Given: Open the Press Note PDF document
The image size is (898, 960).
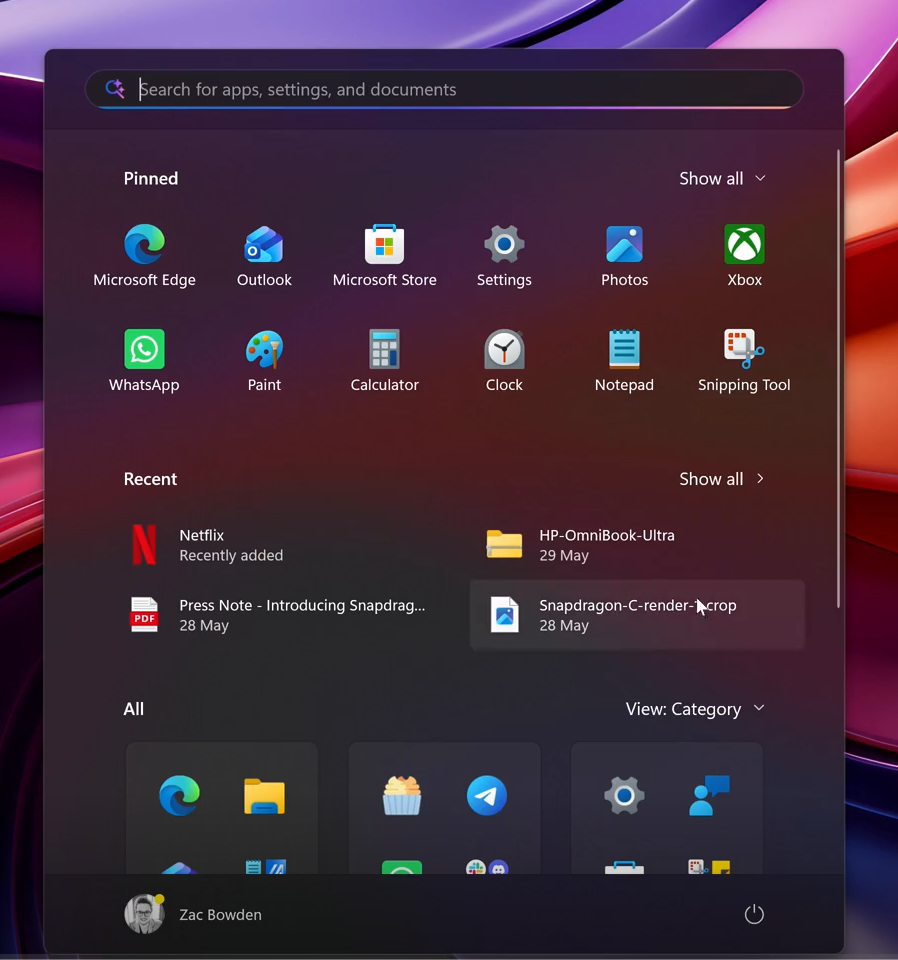Looking at the screenshot, I should (277, 615).
